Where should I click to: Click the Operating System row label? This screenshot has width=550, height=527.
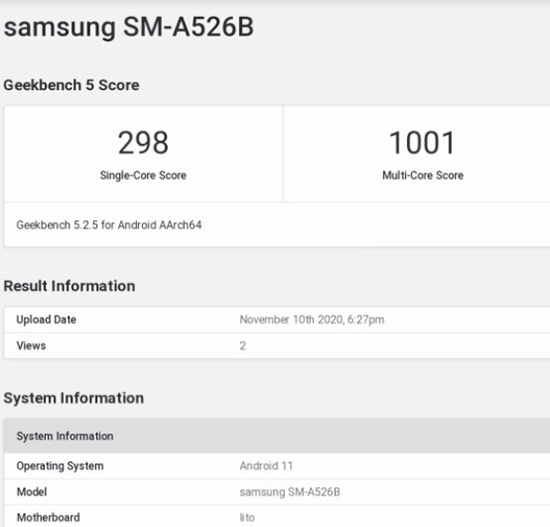click(x=60, y=466)
